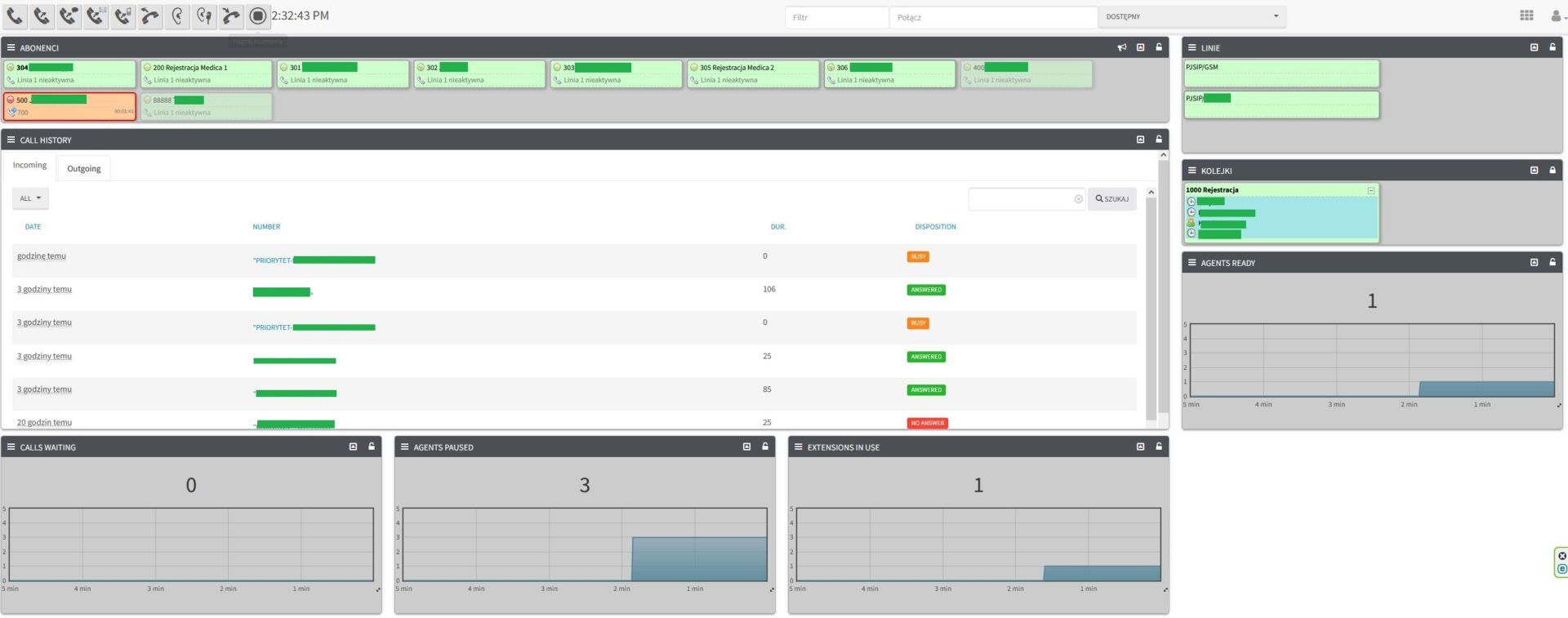Sort call history by DISPOSITION column
This screenshot has height=618, width=1568.
click(936, 227)
